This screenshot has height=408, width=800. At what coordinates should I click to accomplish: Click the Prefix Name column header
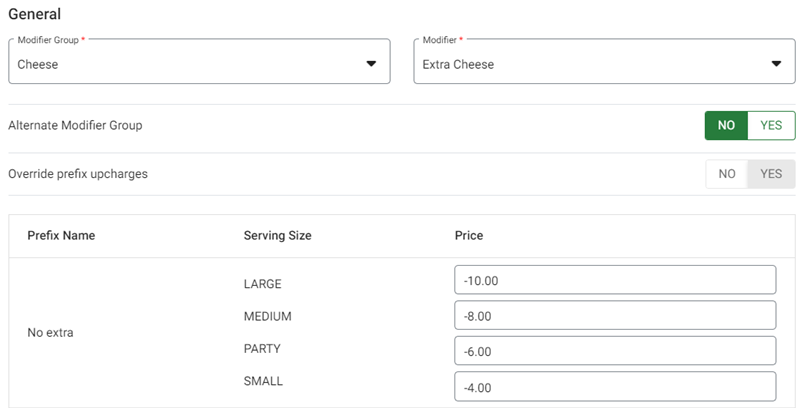pos(61,236)
